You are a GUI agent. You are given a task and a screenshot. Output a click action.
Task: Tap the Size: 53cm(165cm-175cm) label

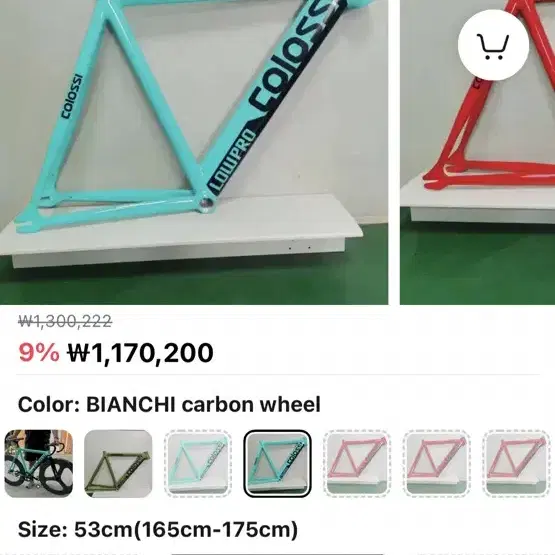[x=158, y=530]
